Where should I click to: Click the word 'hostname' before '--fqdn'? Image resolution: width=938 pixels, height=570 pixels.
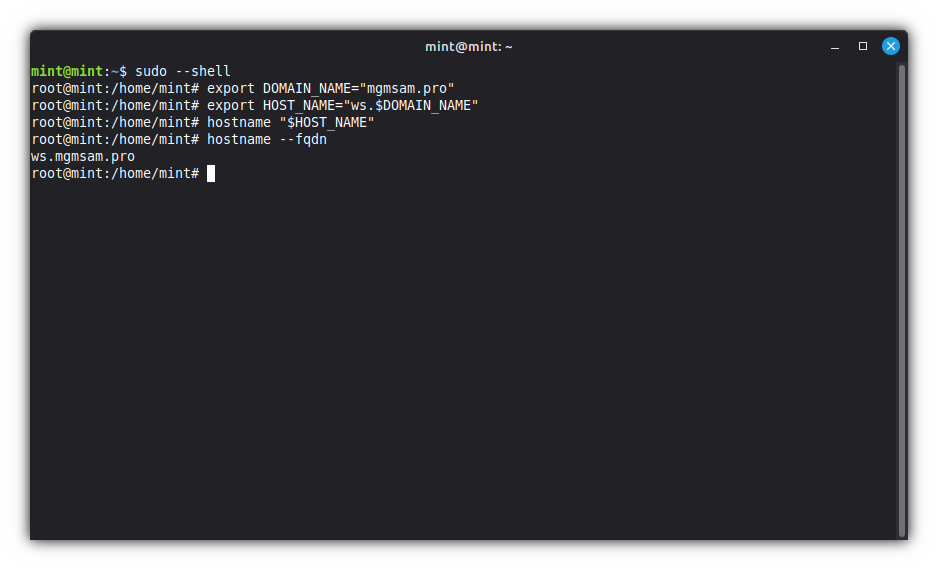coord(239,139)
